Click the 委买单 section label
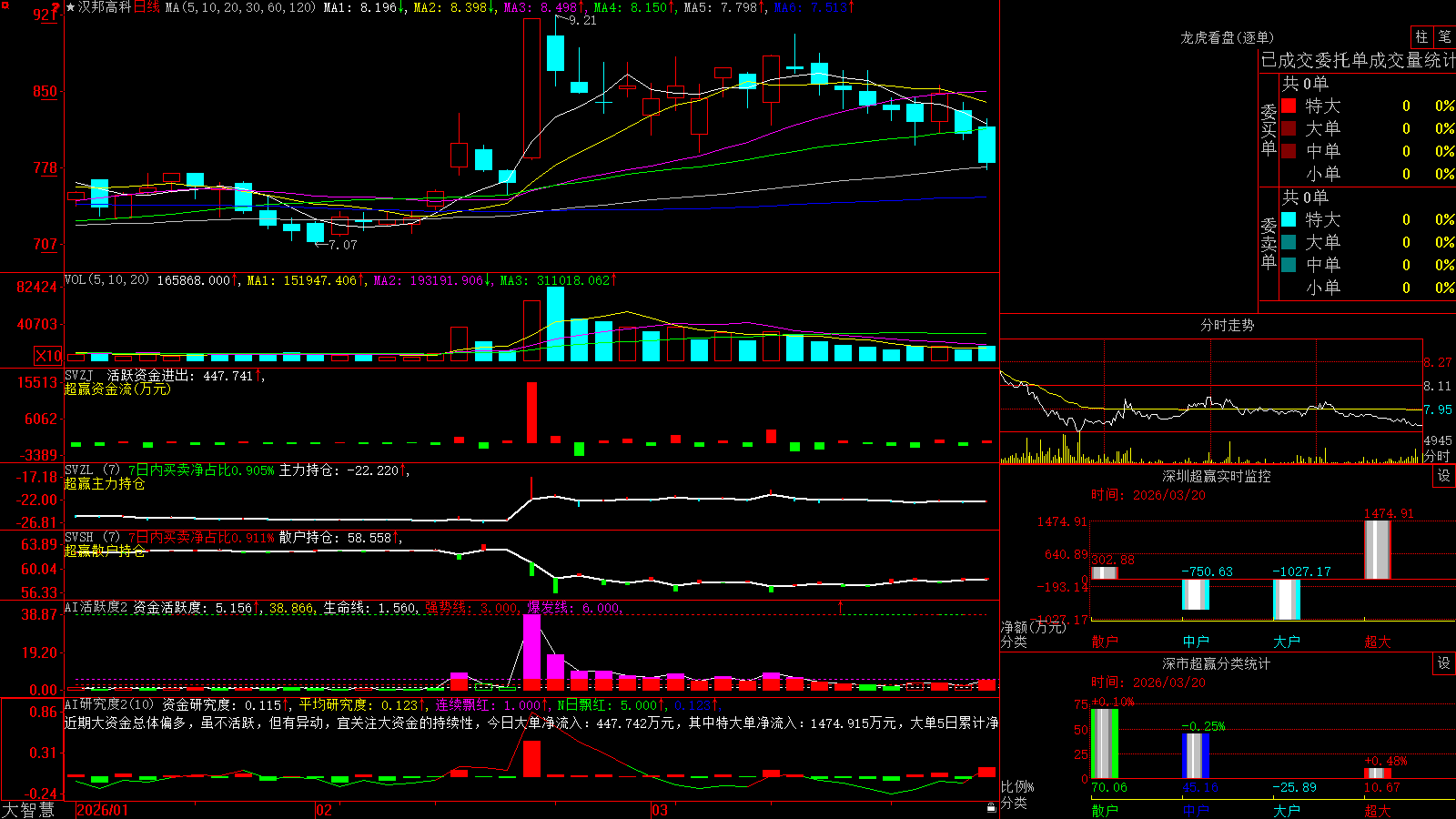 (x=1269, y=129)
